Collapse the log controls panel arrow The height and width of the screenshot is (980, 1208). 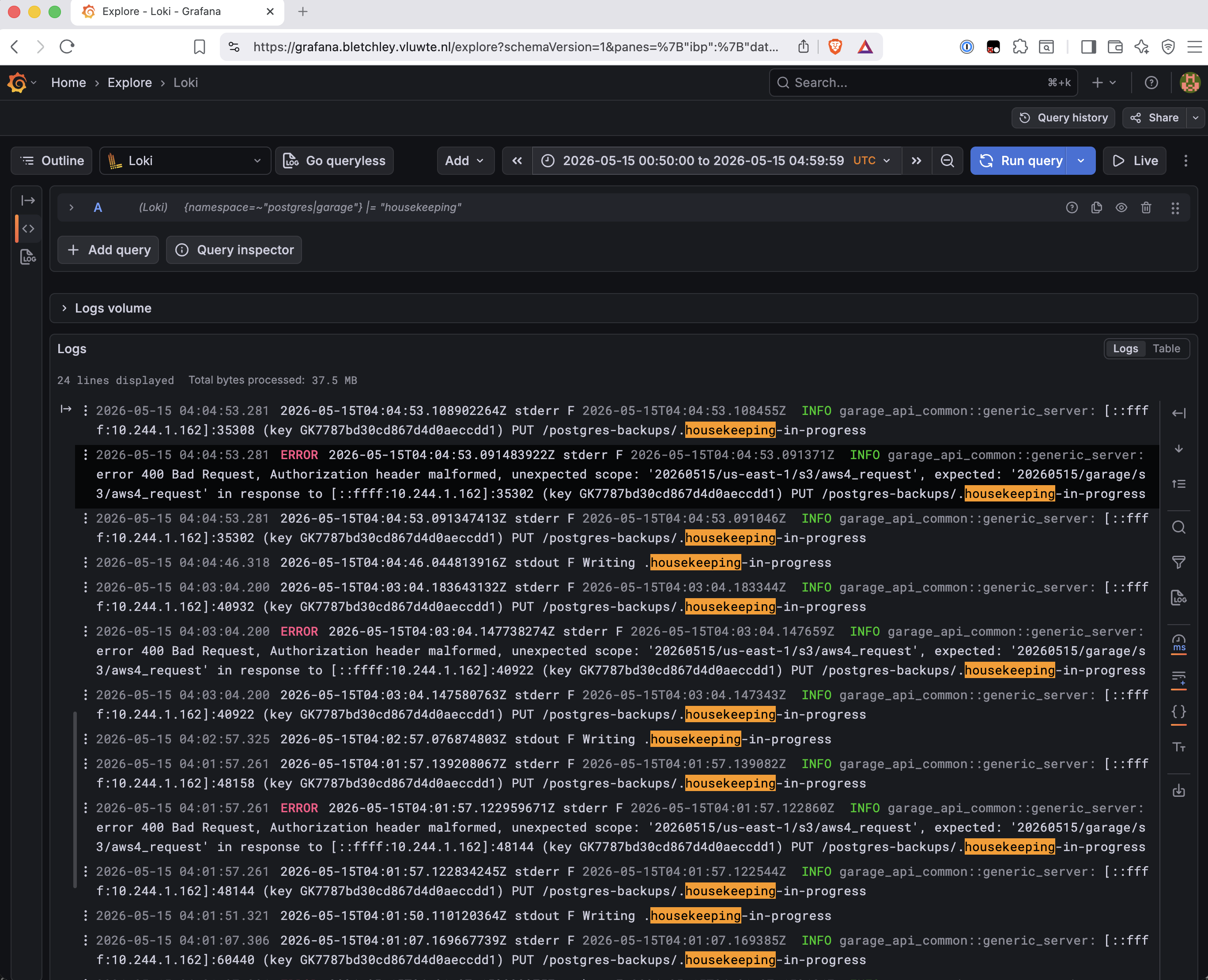(x=1179, y=413)
